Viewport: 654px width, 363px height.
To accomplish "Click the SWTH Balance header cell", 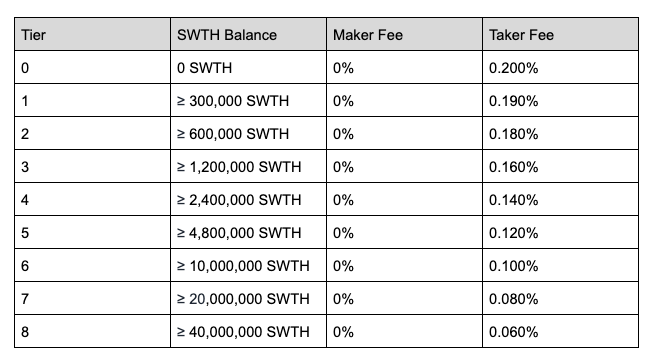I will [x=249, y=34].
